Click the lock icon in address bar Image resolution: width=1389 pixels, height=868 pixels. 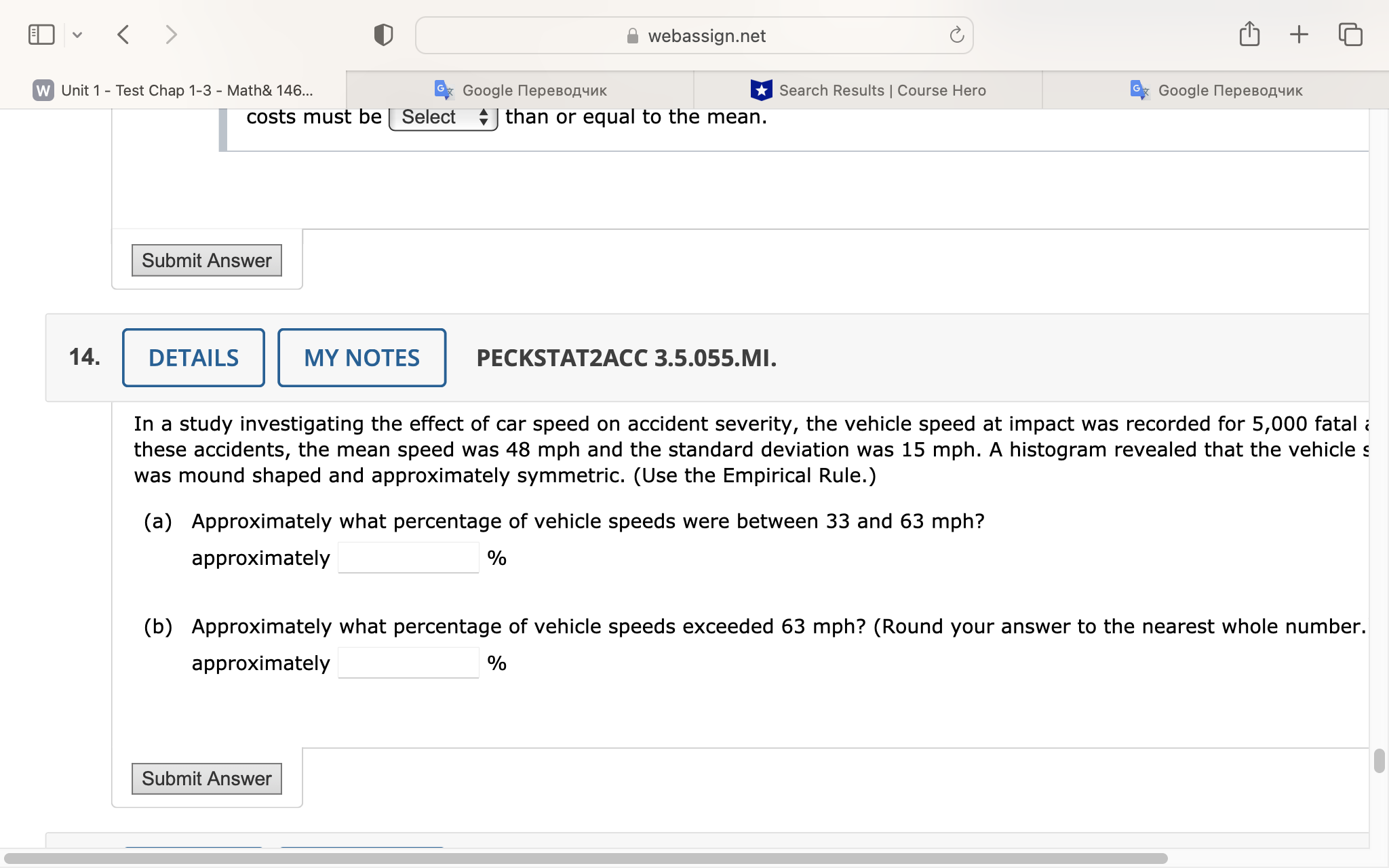631,35
